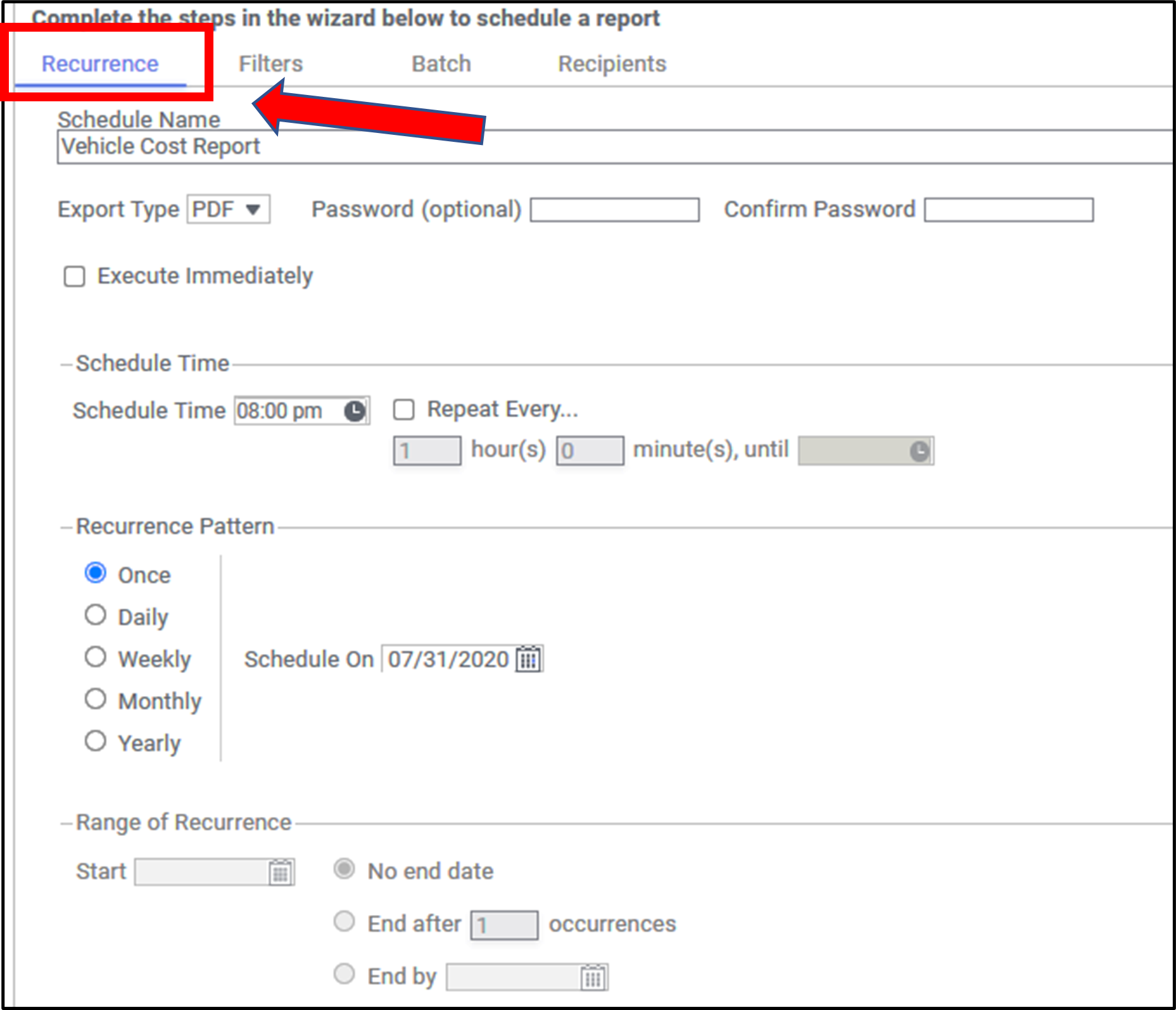Open the Schedule On calendar picker
Image resolution: width=1176 pixels, height=1010 pixels.
pyautogui.click(x=529, y=659)
